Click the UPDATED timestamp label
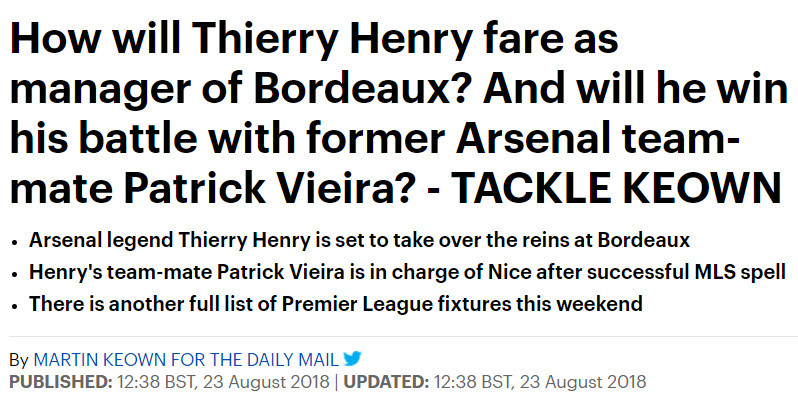Screen dimensions: 798x395 387,382
